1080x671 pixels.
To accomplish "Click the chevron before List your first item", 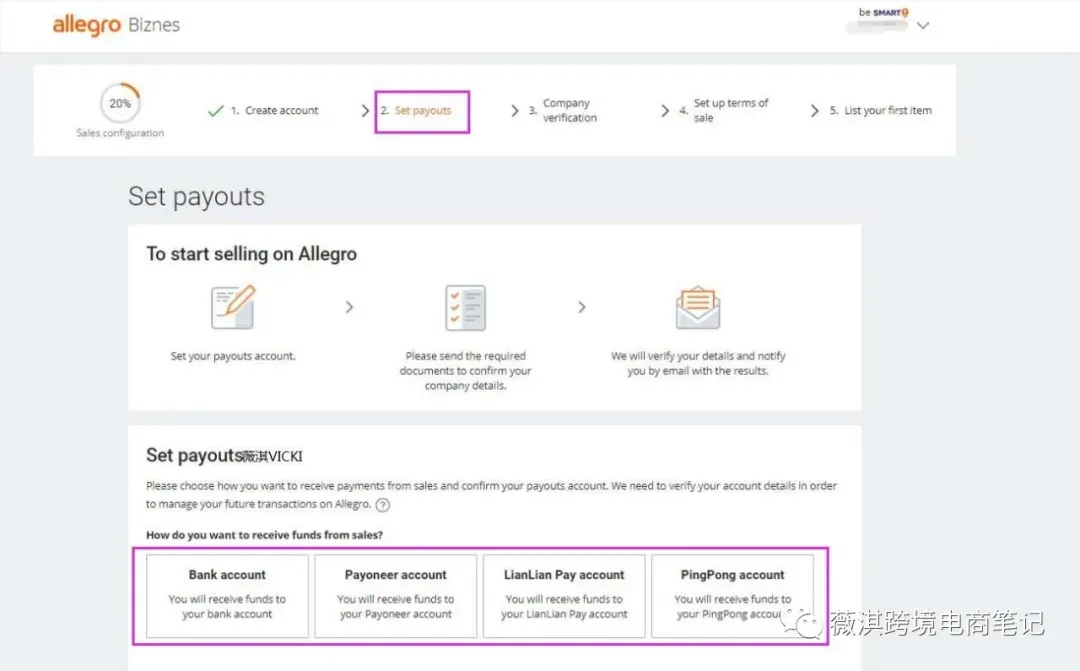I will point(815,110).
